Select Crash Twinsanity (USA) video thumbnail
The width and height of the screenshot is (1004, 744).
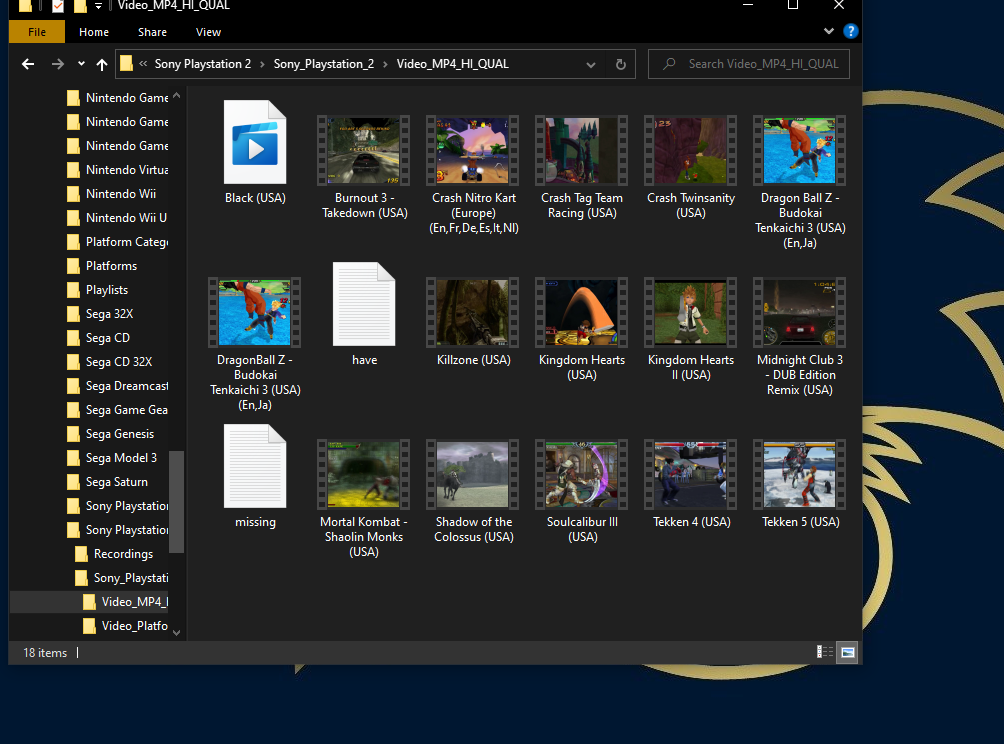(690, 150)
